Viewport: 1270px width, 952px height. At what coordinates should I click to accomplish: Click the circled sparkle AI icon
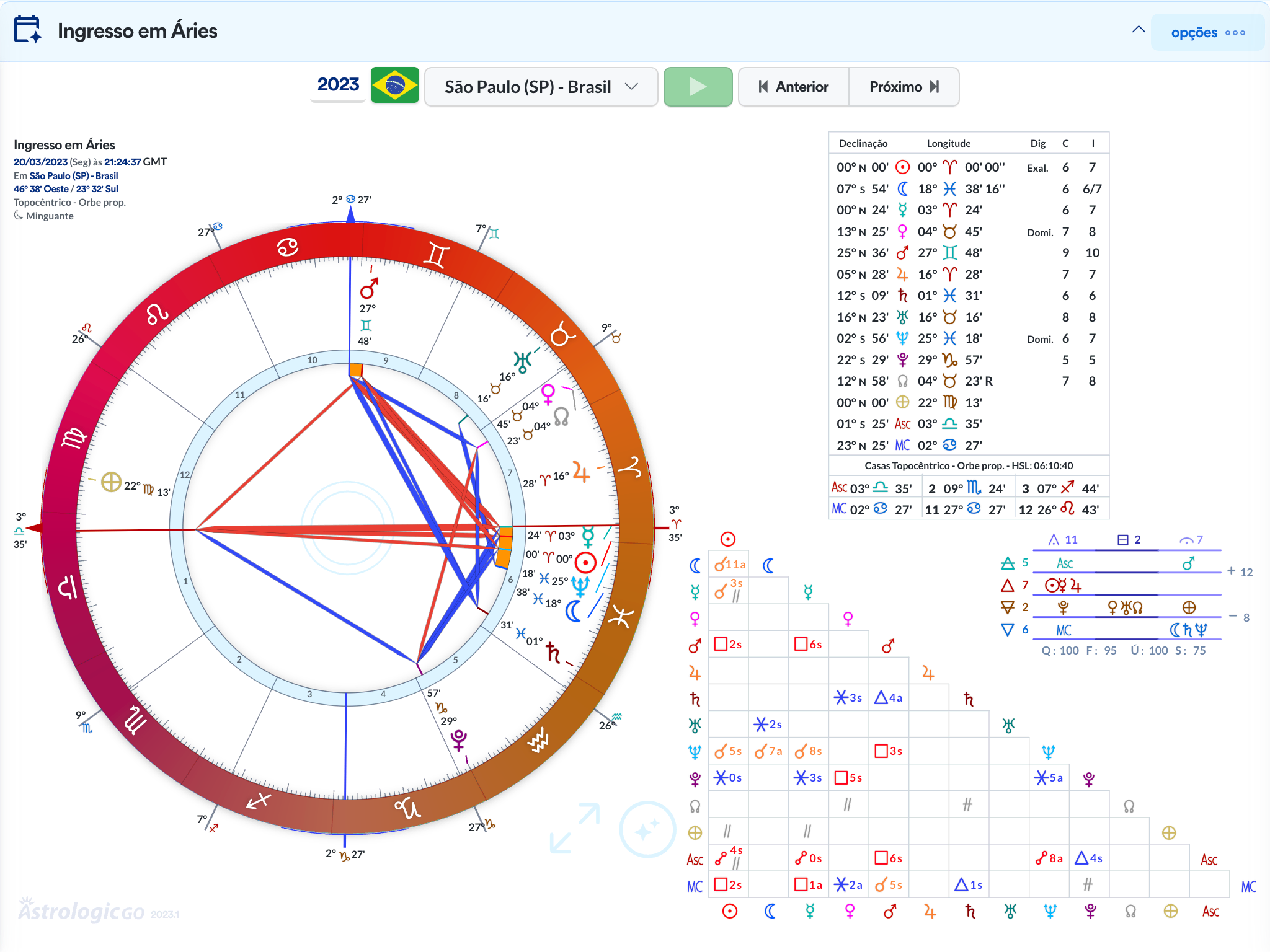coord(647,829)
